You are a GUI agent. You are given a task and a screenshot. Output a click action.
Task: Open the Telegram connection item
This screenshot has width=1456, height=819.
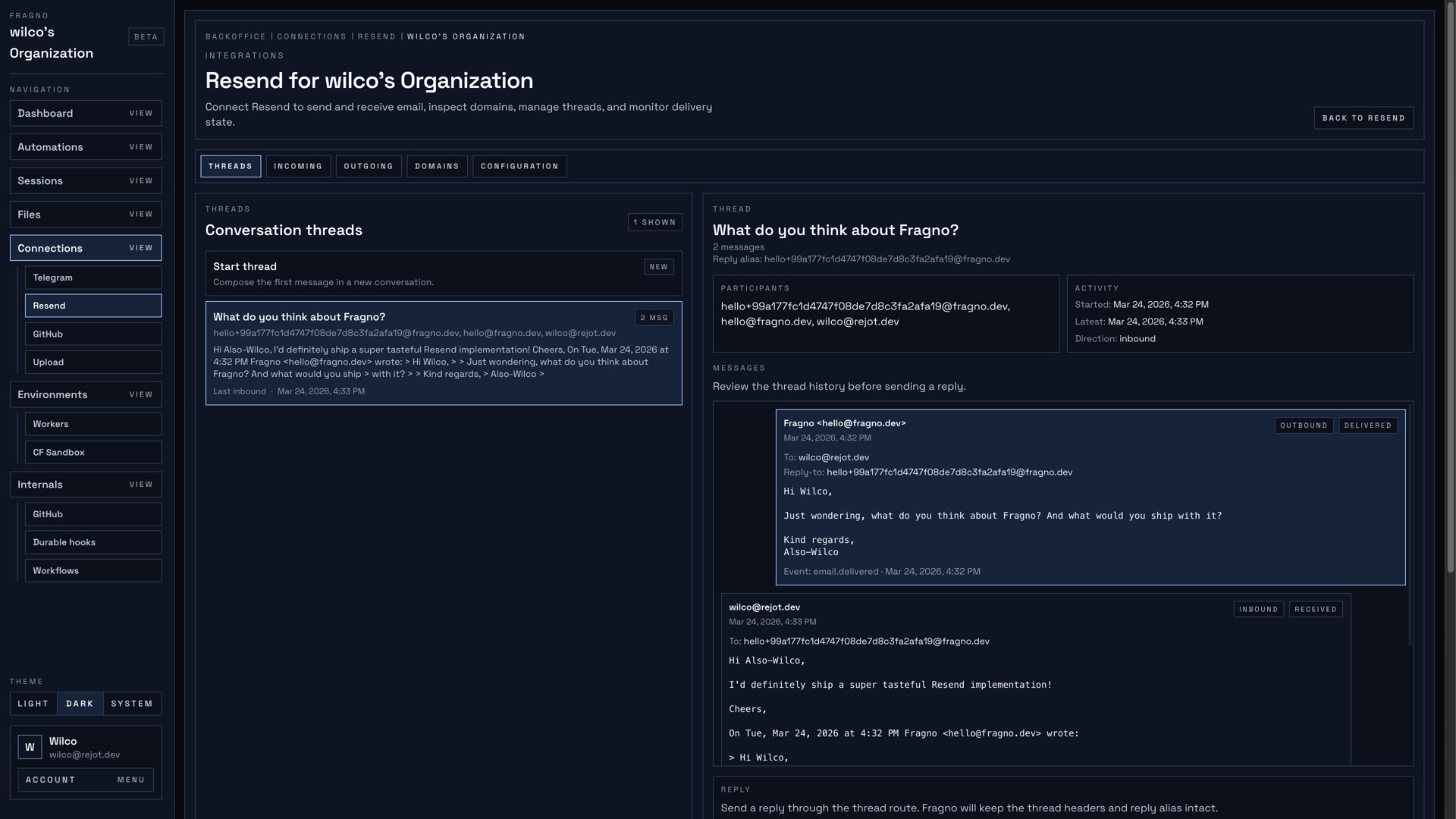[x=93, y=278]
